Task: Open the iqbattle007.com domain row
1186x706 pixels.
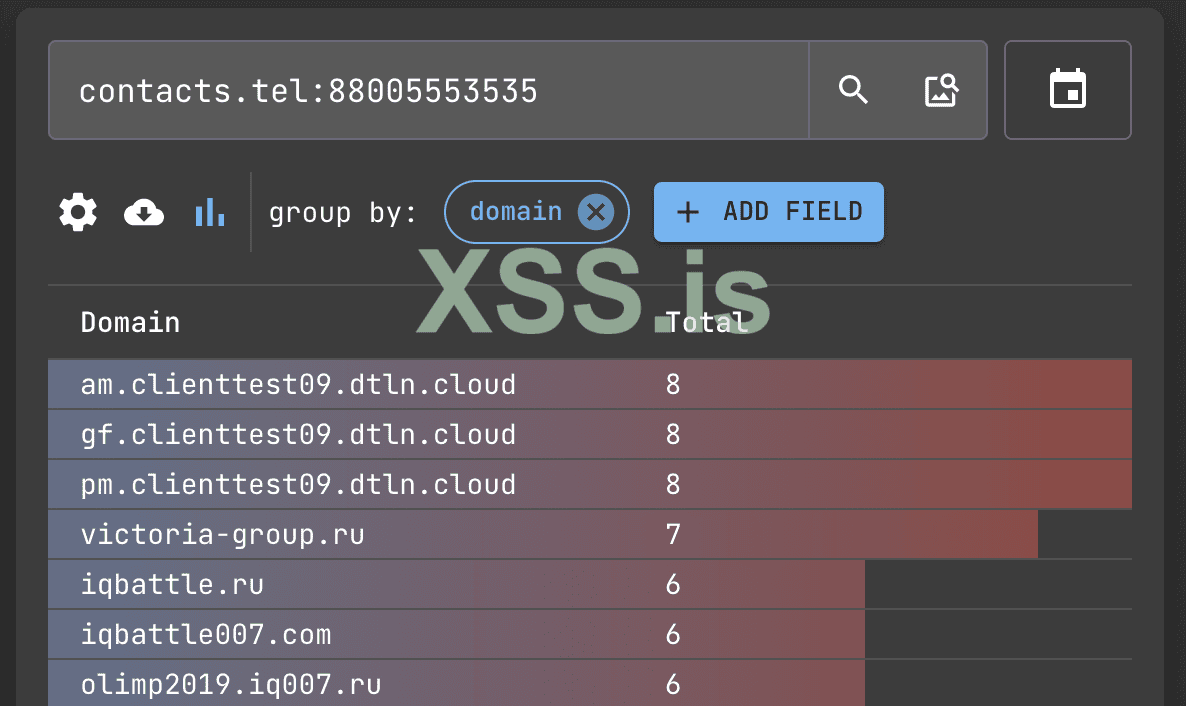Action: click(x=205, y=635)
